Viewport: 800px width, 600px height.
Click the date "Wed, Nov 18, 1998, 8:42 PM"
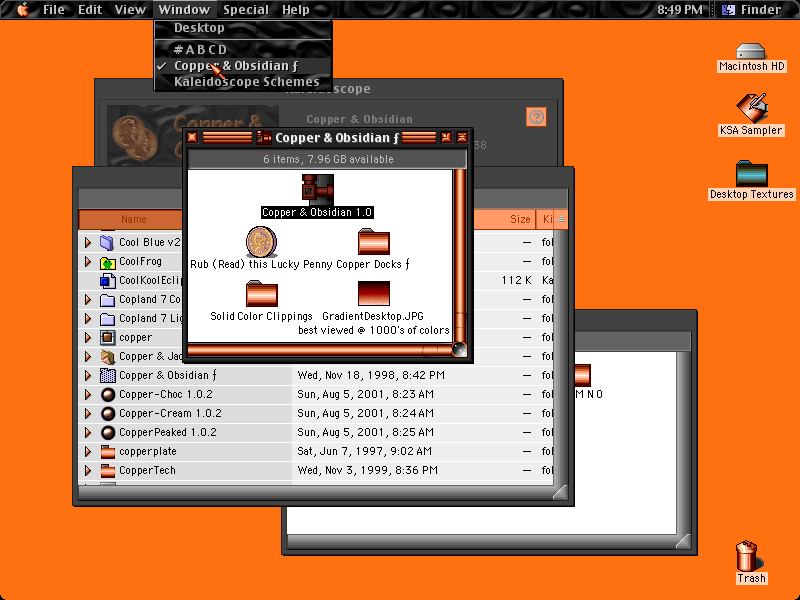tap(371, 376)
